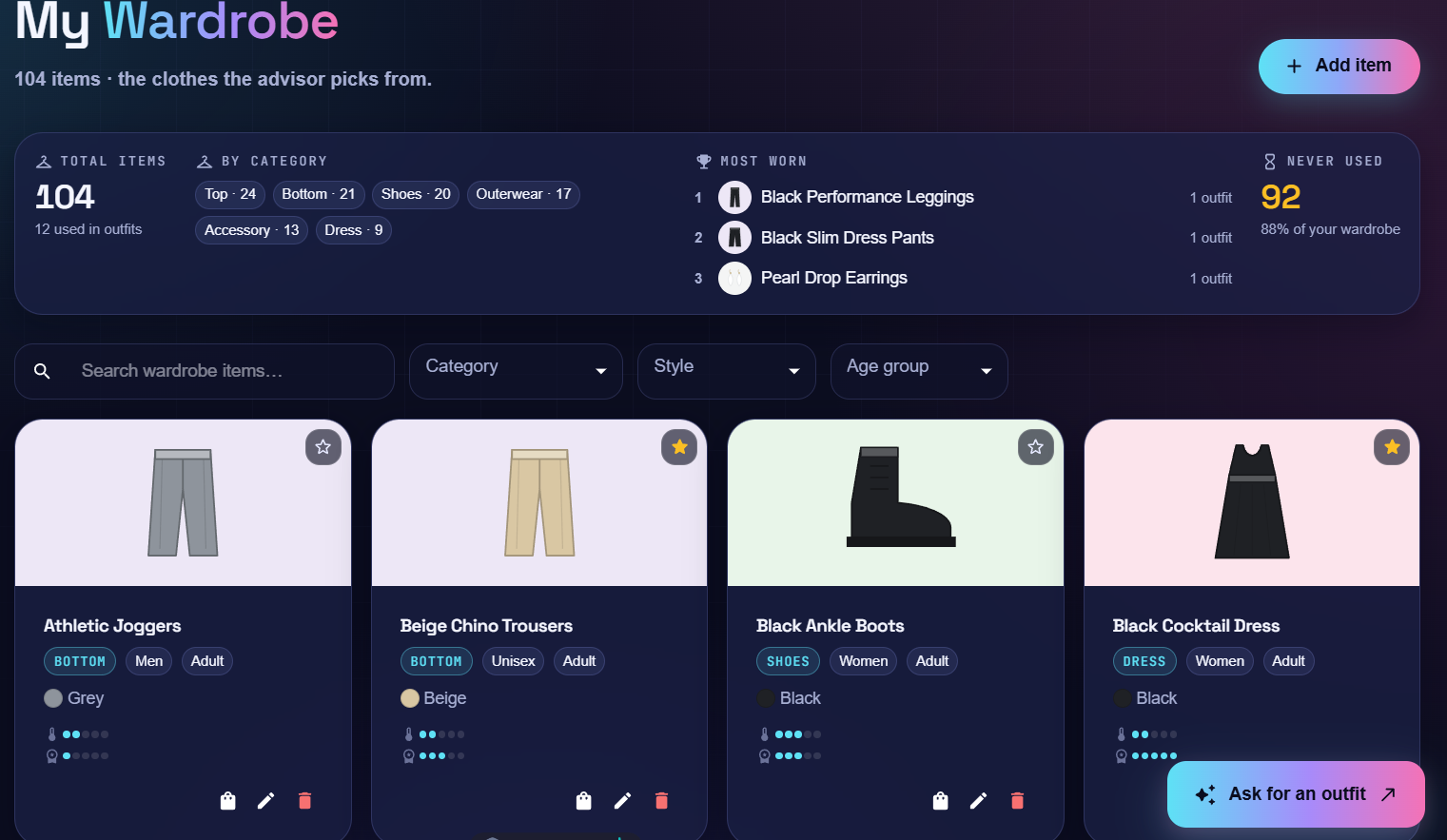Select the Dress · 9 category chip
The height and width of the screenshot is (840, 1447).
(x=354, y=230)
